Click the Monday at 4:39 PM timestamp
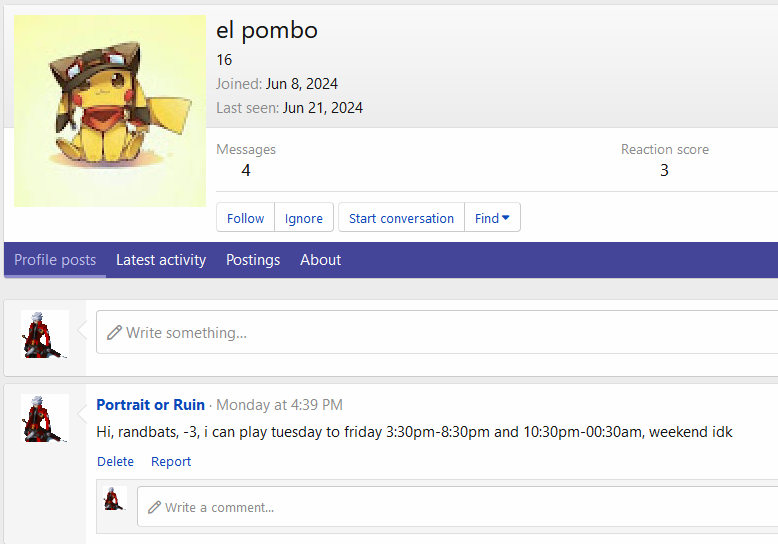778x544 pixels. 279,405
